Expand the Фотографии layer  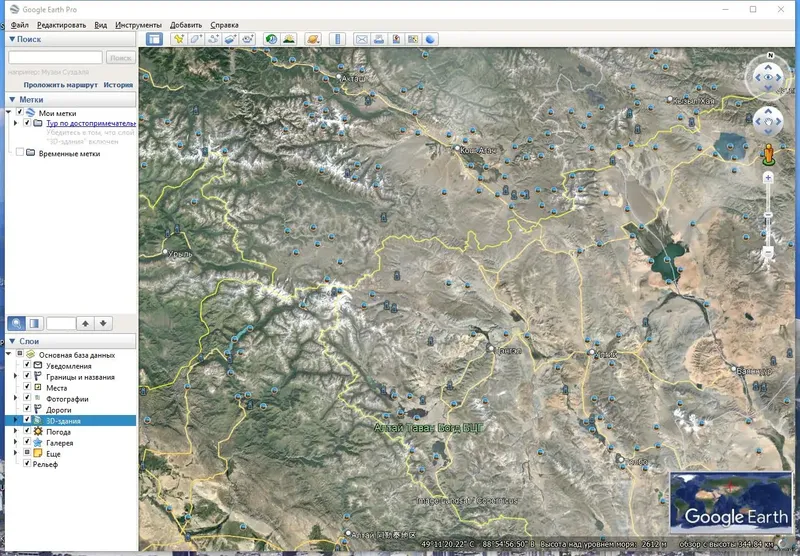coord(15,398)
